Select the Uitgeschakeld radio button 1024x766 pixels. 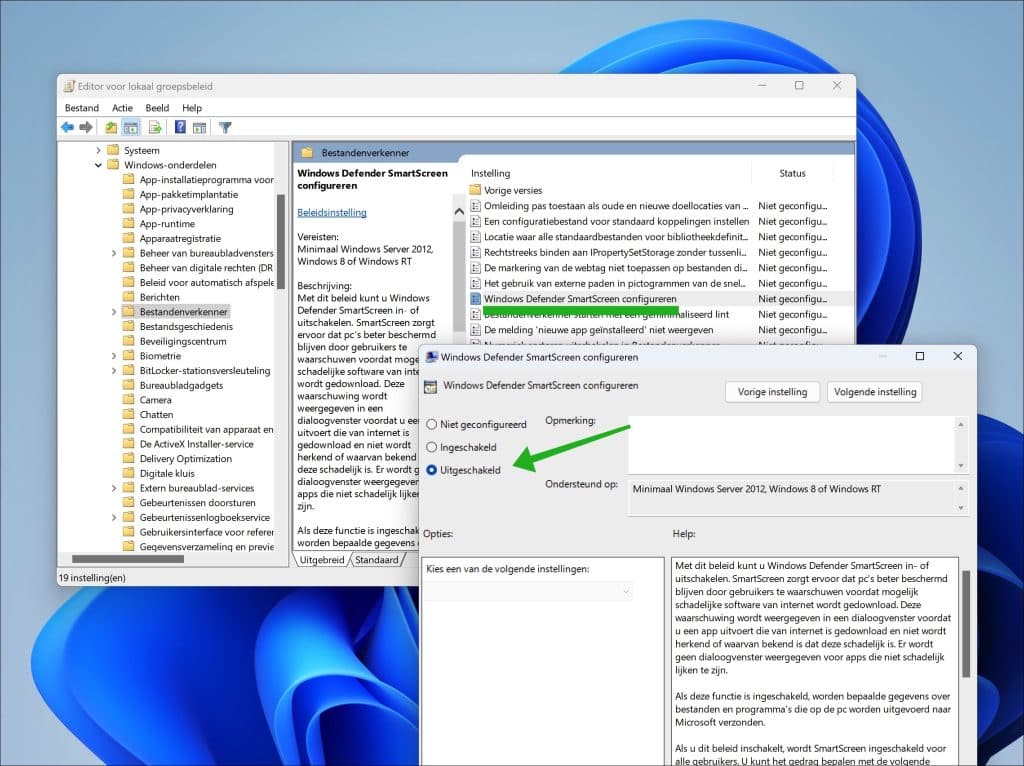[x=430, y=470]
